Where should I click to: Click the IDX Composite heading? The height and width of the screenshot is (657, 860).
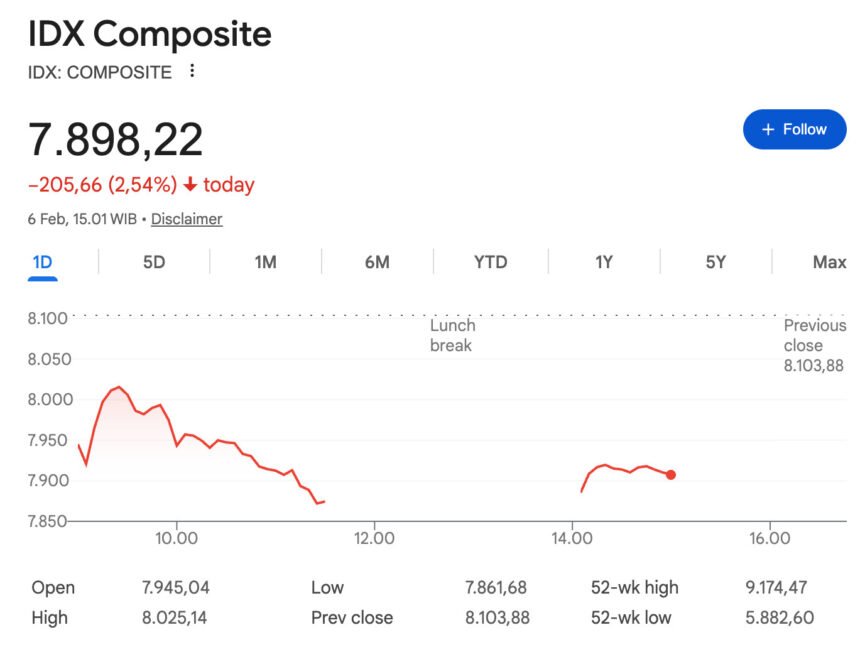148,35
